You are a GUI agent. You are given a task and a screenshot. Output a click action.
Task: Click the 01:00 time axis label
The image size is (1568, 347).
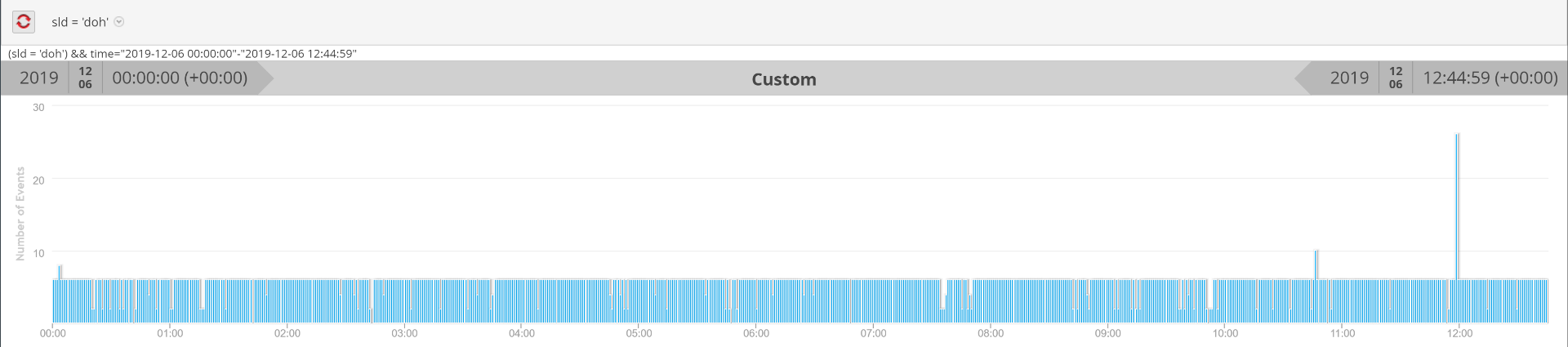tap(170, 333)
